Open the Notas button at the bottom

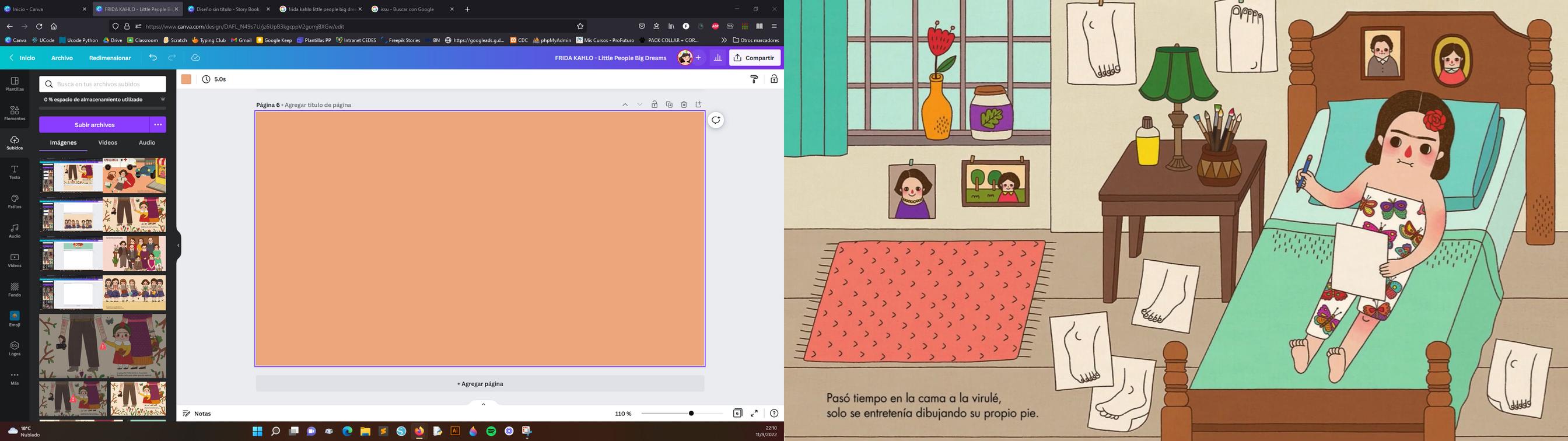[x=197, y=414]
